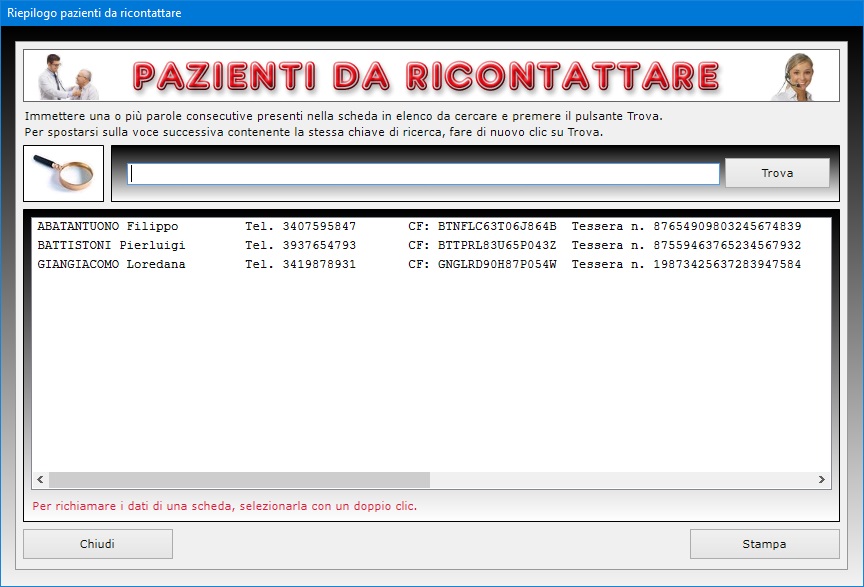Click the left arrow of horizontal scrollbar
This screenshot has height=587, width=864.
[x=40, y=480]
